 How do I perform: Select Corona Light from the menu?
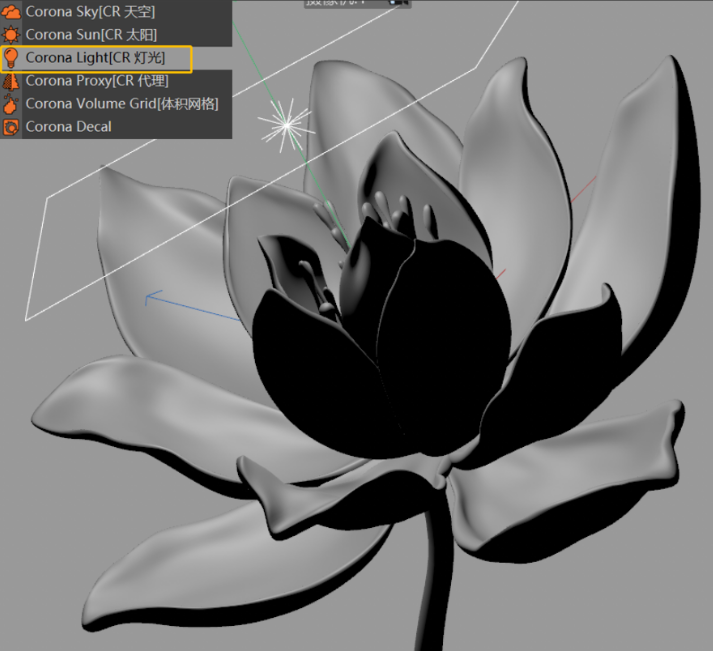(96, 58)
